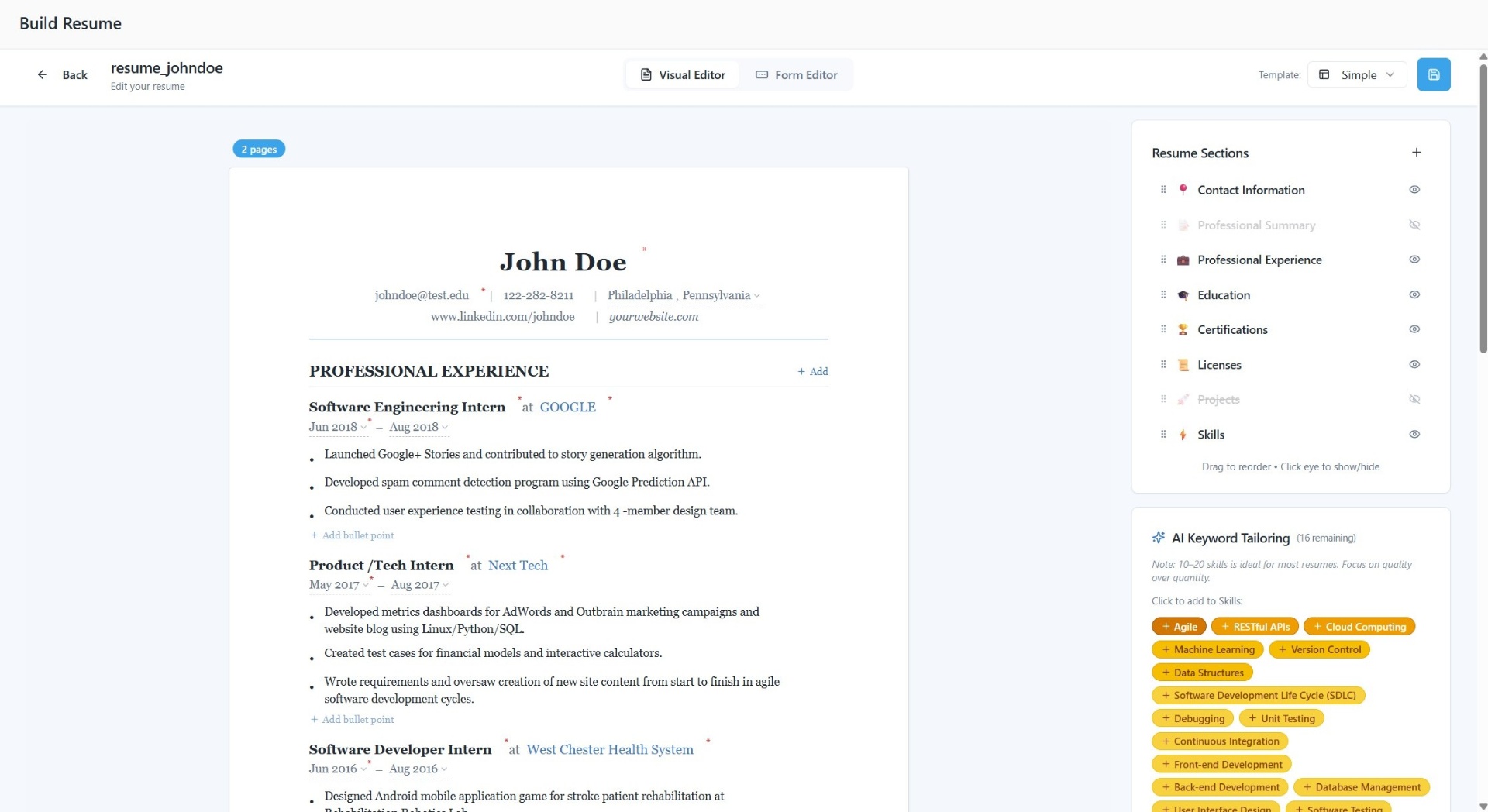1488x812 pixels.
Task: Click graduation cap icon beside Education
Action: click(1183, 294)
